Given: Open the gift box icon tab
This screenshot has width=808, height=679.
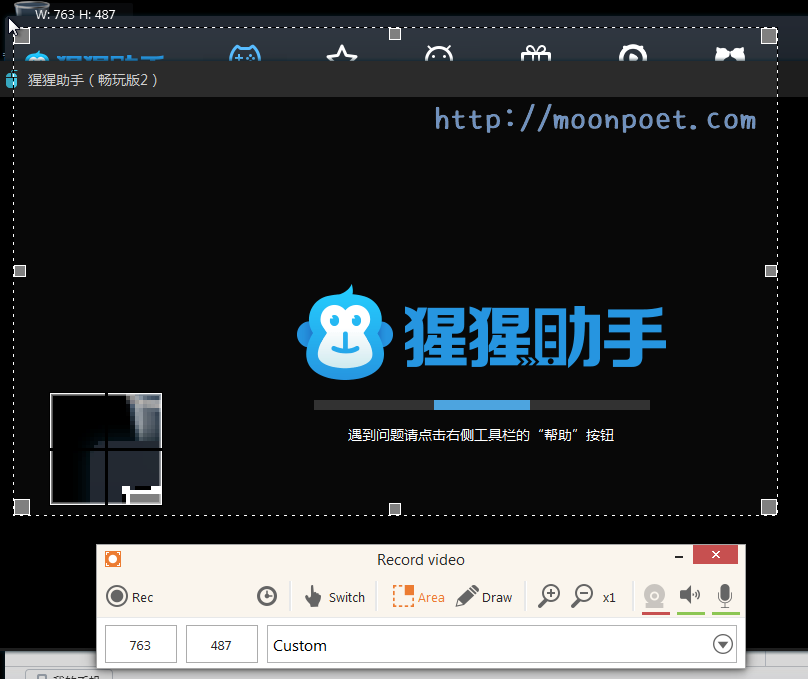Looking at the screenshot, I should tap(536, 55).
